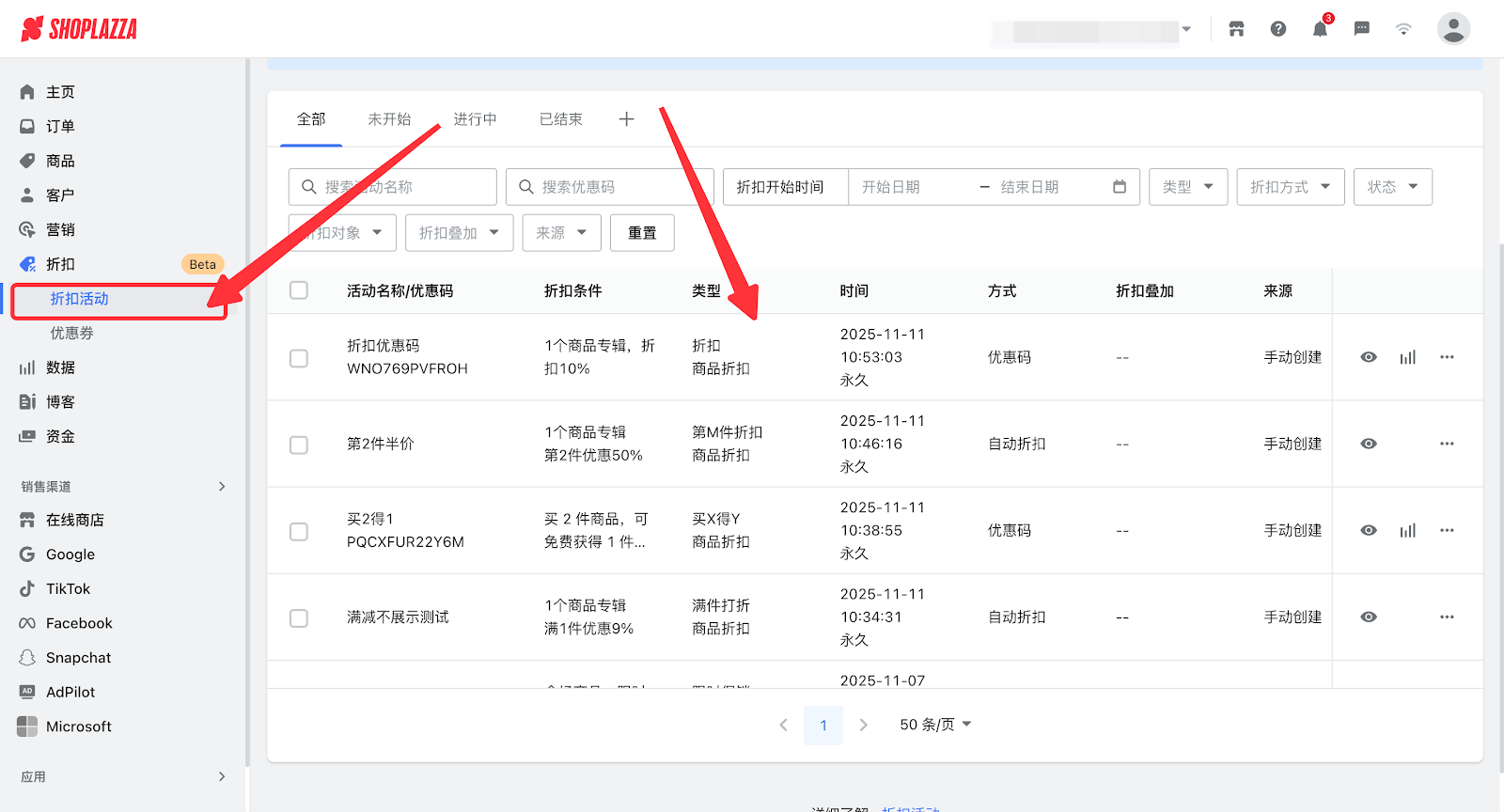Image resolution: width=1504 pixels, height=812 pixels.
Task: Open the storefront icon in header
Action: [x=1236, y=29]
